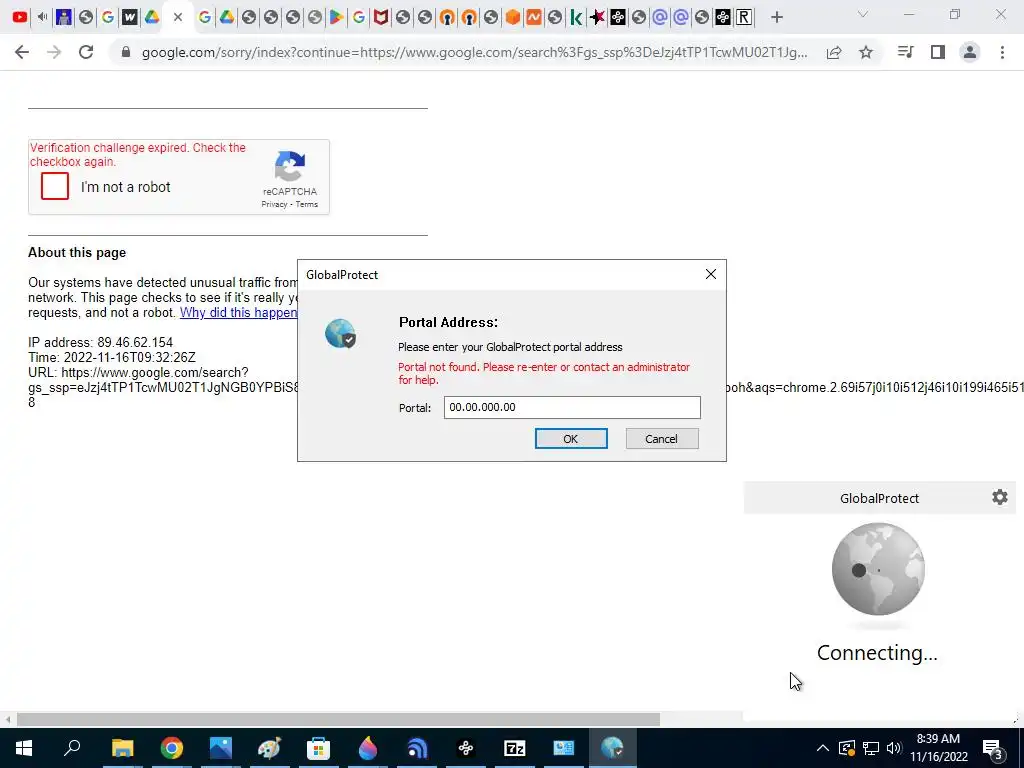The image size is (1024, 768).
Task: Open Microsoft Store from the taskbar
Action: coord(318,748)
